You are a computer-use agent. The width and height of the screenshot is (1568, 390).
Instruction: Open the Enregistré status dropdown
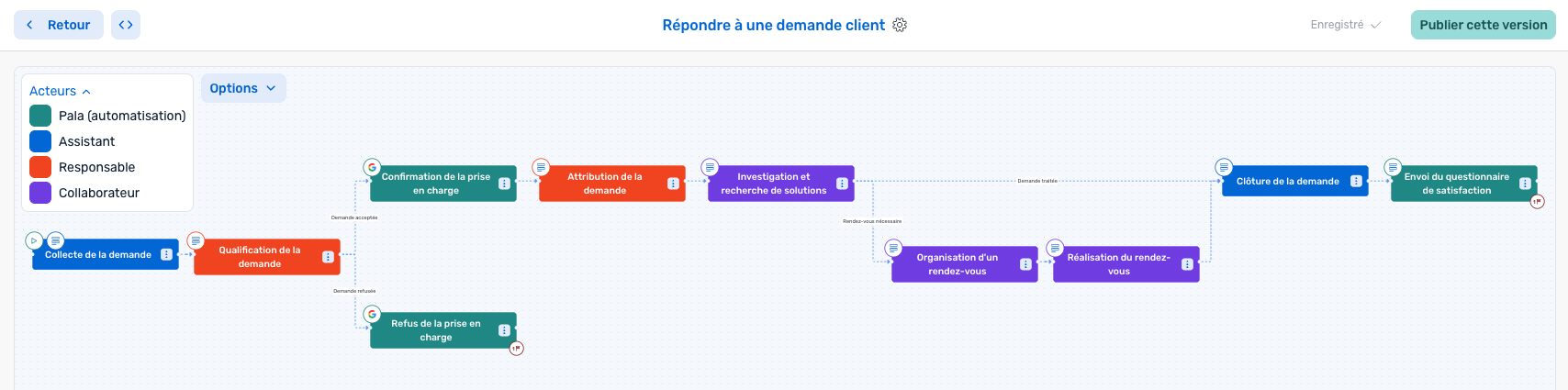[x=1345, y=25]
